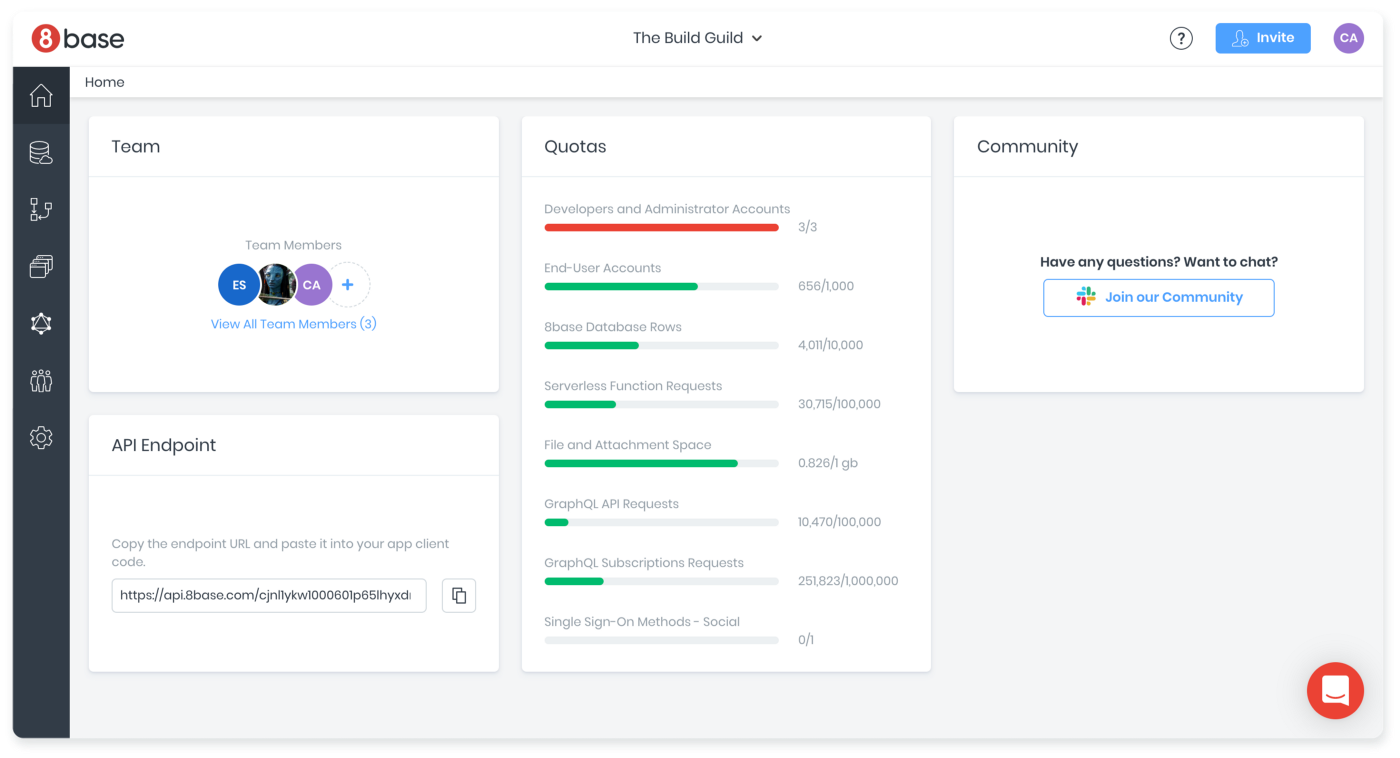Screen dimensions: 1400x758
Task: Click the API Endpoint card heading
Action: click(164, 446)
